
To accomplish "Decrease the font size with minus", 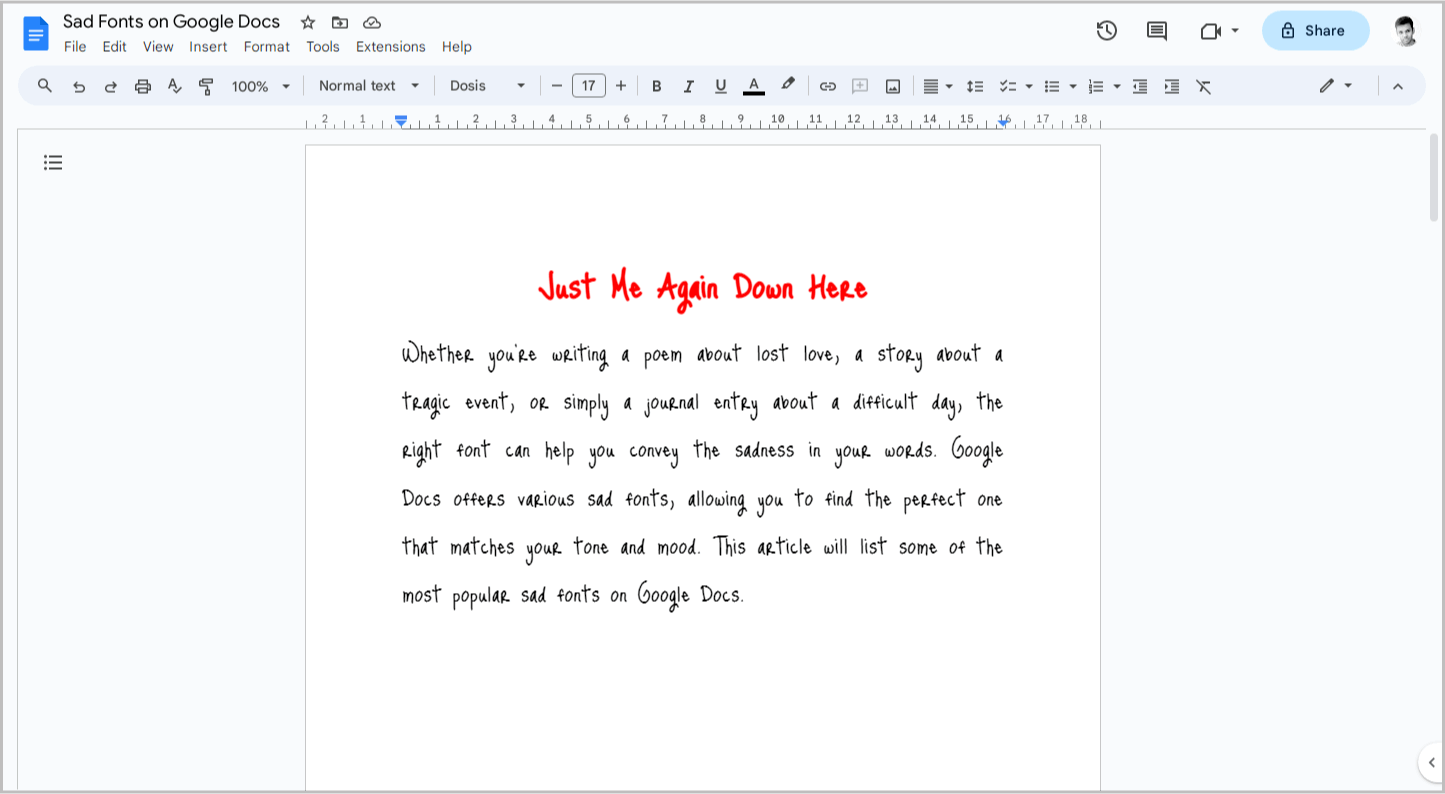I will coord(557,86).
